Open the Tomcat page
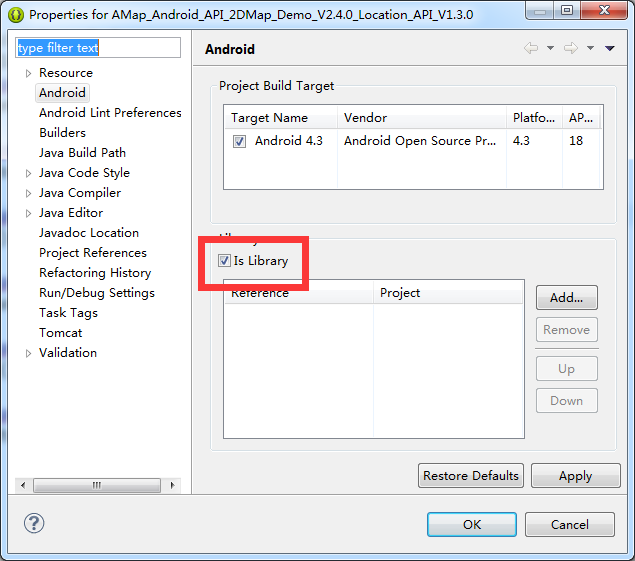Viewport: 635px width, 561px height. (x=60, y=333)
